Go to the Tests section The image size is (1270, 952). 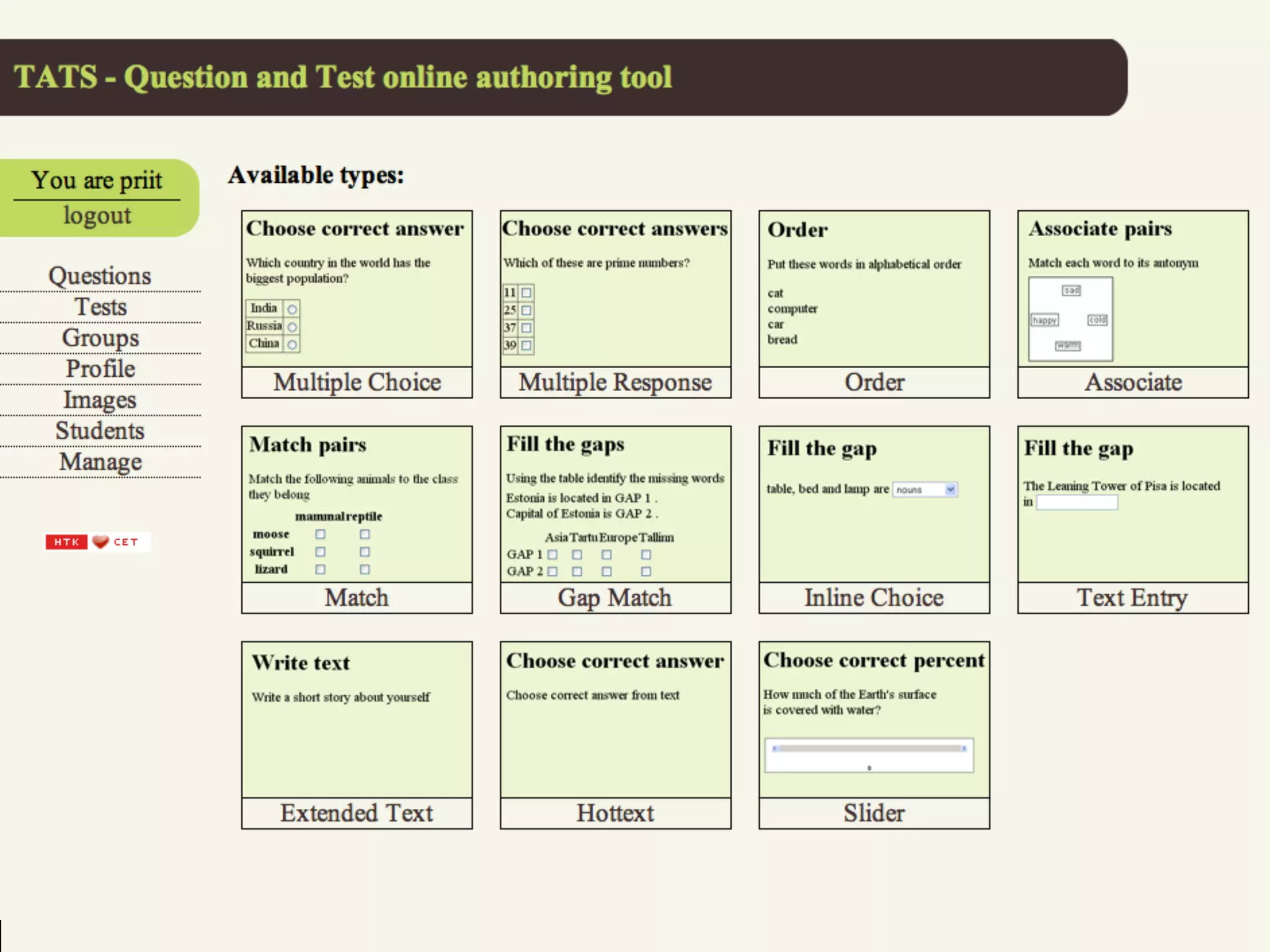[x=100, y=307]
